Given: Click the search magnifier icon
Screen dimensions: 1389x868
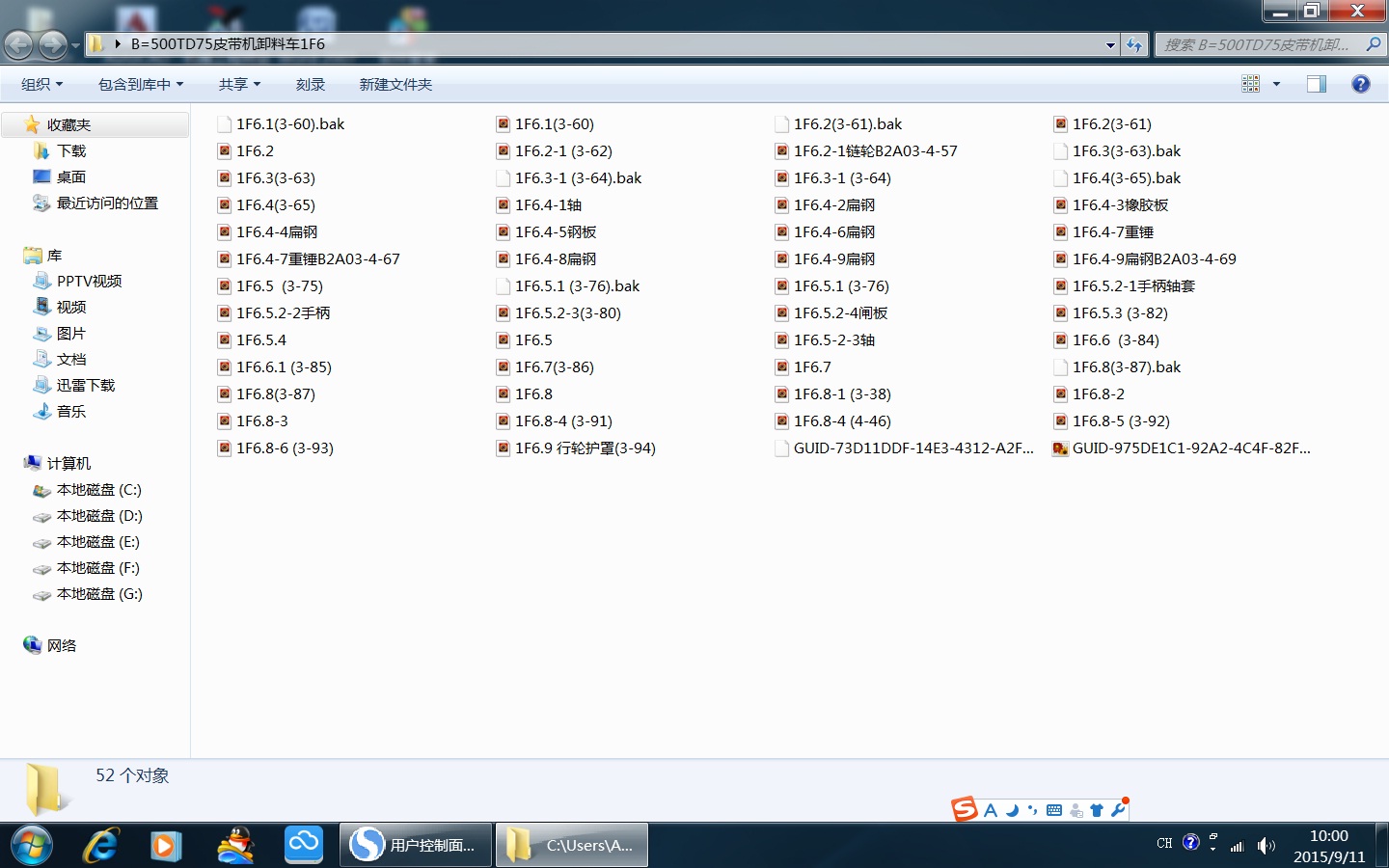Looking at the screenshot, I should [1374, 44].
